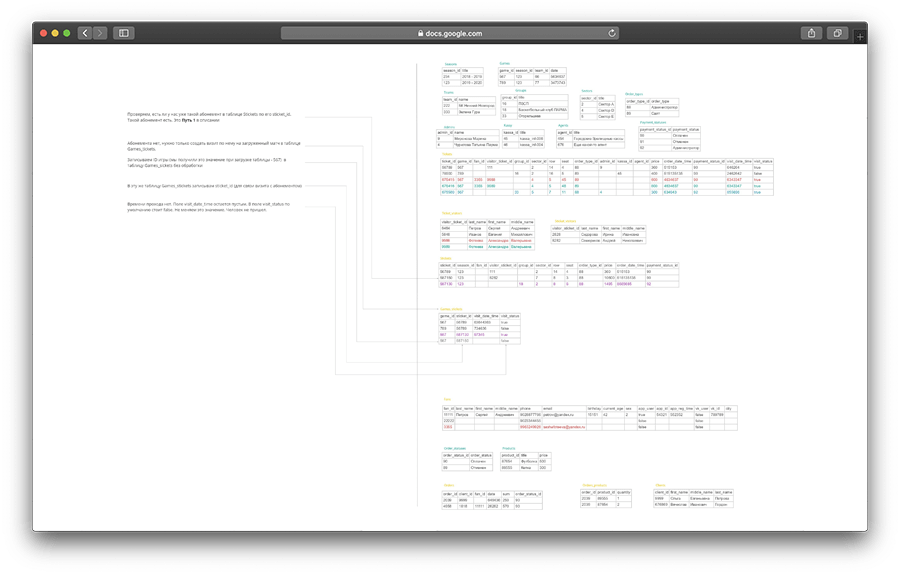This screenshot has height=574, width=900.
Task: Click the Tickets table title
Action: [446, 154]
